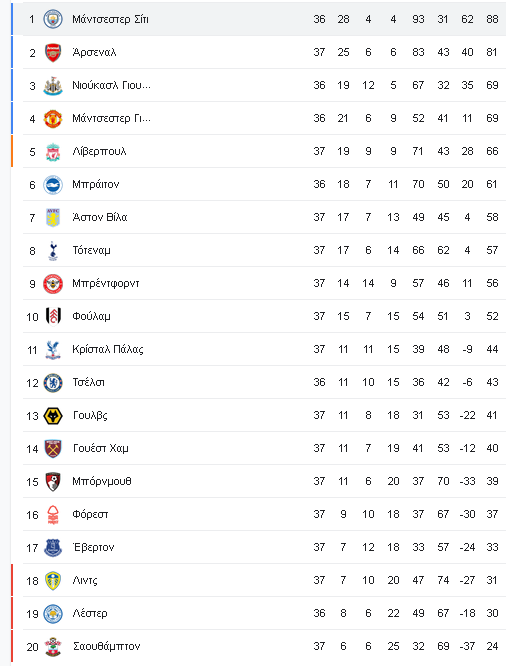The image size is (506, 666).
Task: Click the Leicester club crest
Action: click(53, 614)
